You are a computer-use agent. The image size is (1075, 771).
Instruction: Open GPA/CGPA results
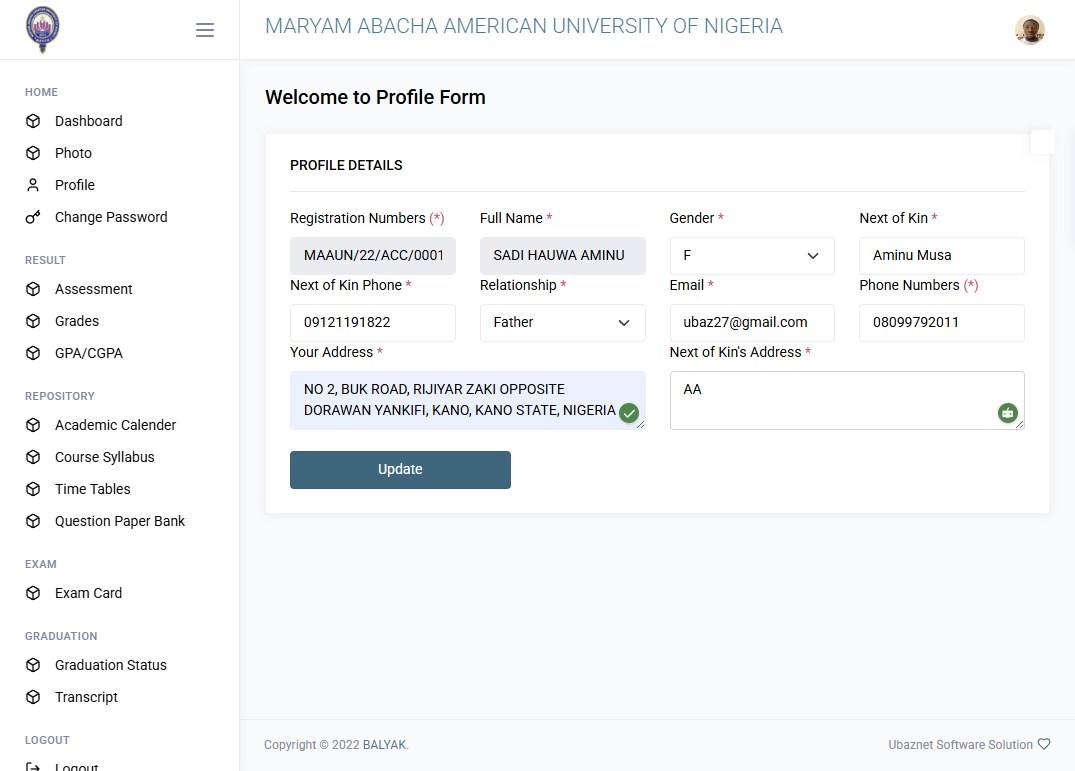(88, 353)
